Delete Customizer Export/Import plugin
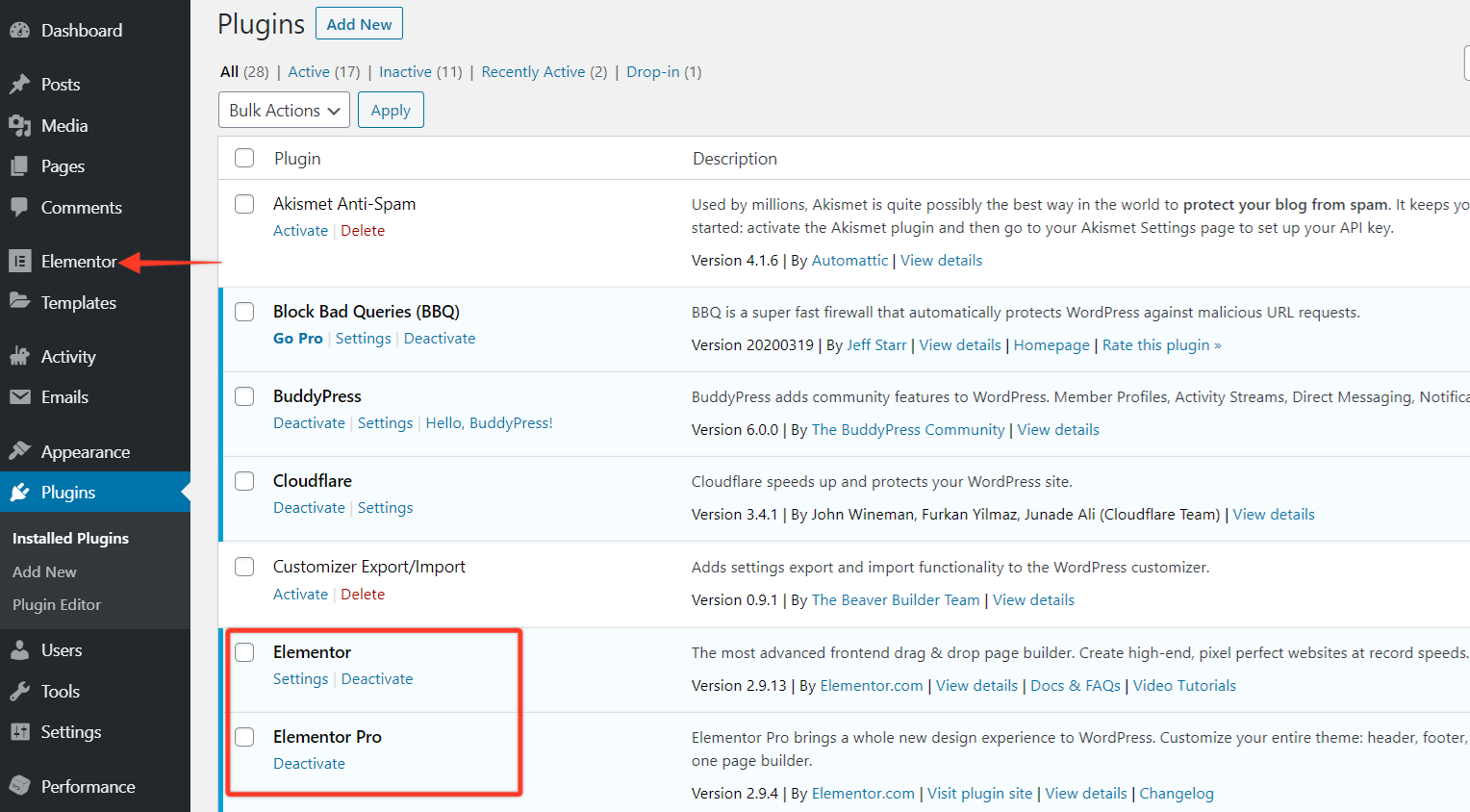Image resolution: width=1470 pixels, height=812 pixels. (x=363, y=594)
